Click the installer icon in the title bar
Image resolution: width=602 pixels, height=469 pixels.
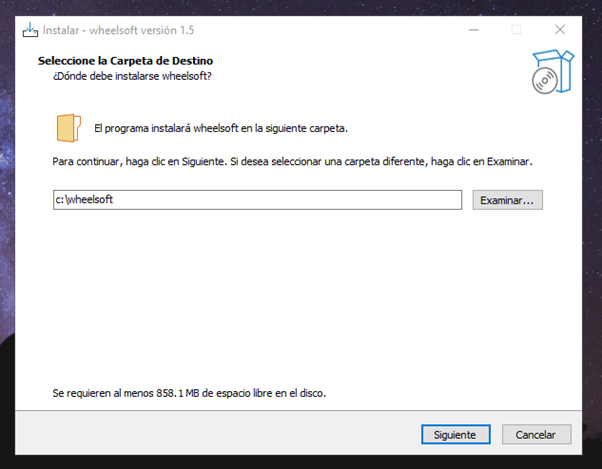coord(30,29)
